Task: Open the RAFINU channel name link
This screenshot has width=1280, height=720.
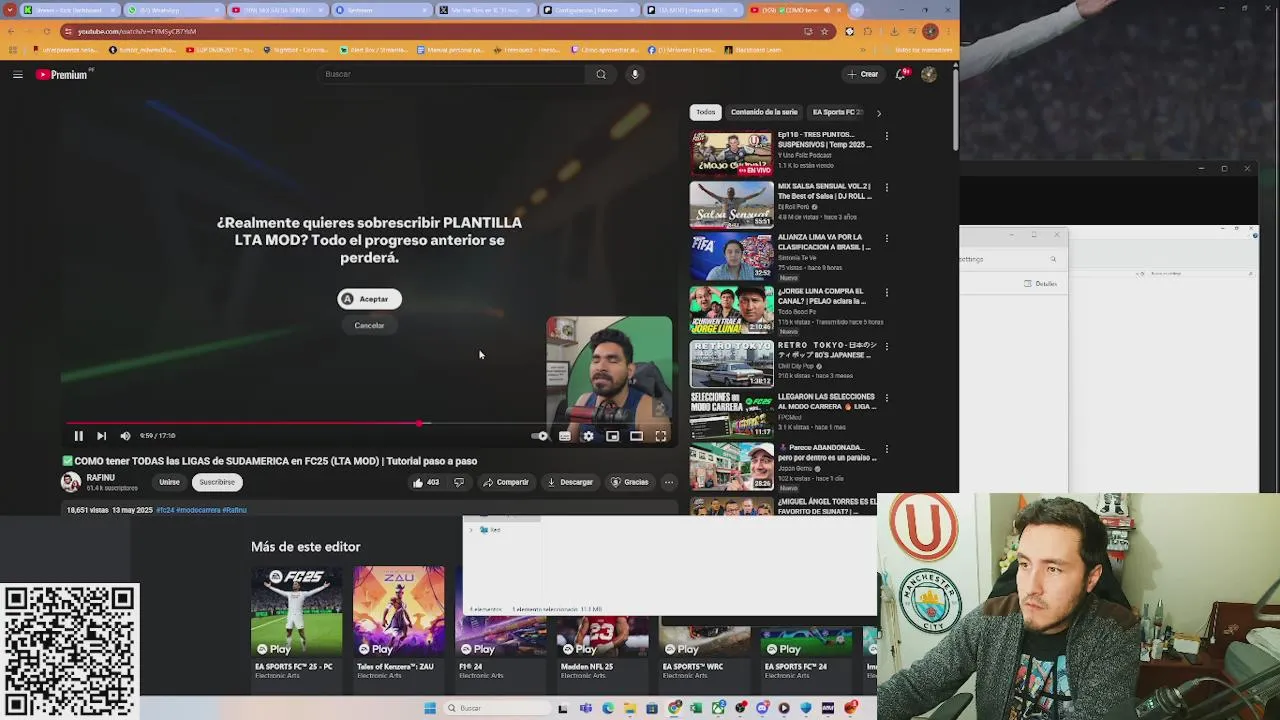Action: tap(101, 478)
